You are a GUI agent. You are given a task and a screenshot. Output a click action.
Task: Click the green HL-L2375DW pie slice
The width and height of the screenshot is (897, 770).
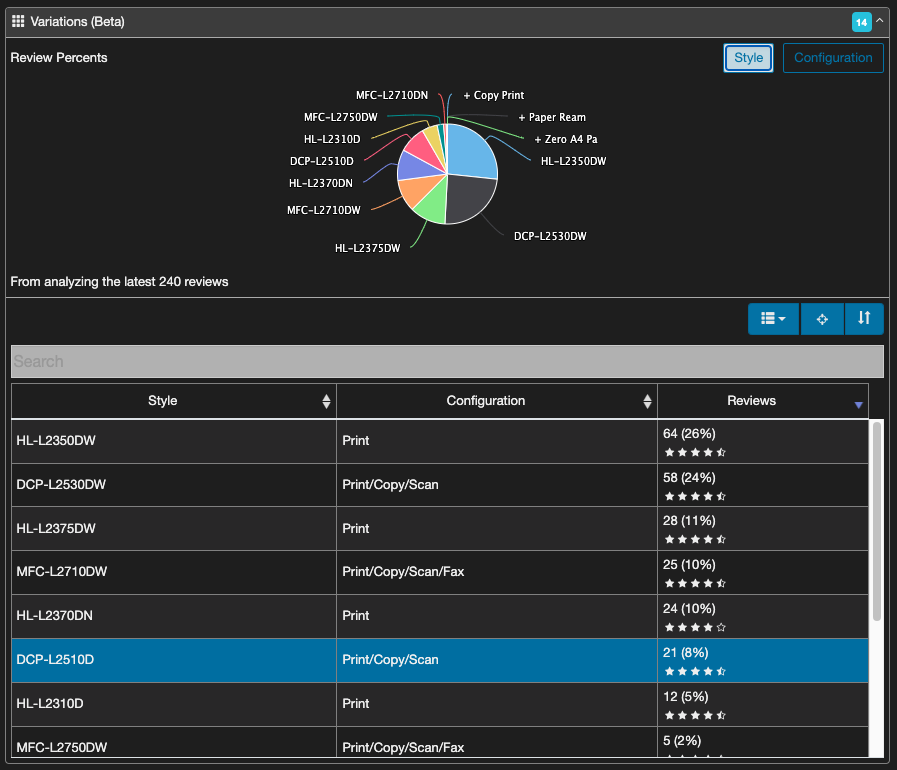[x=432, y=206]
